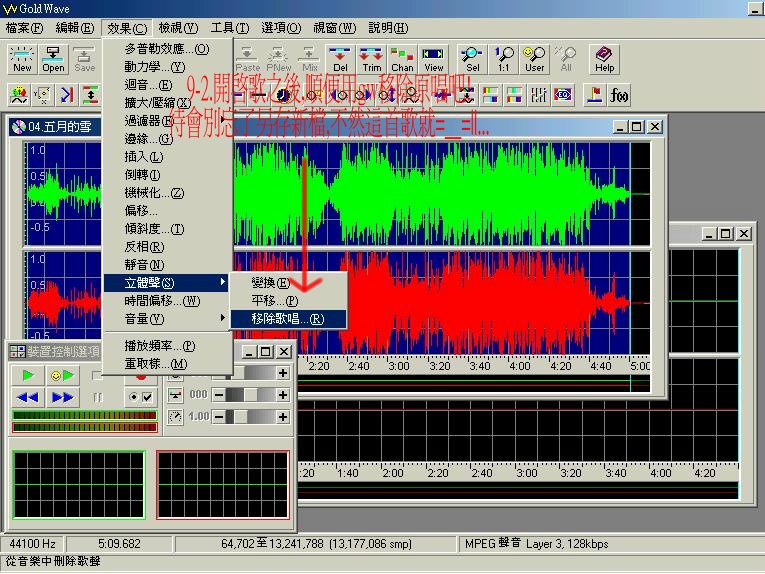Click the Del toolbar icon
This screenshot has width=765, height=574.
(341, 59)
